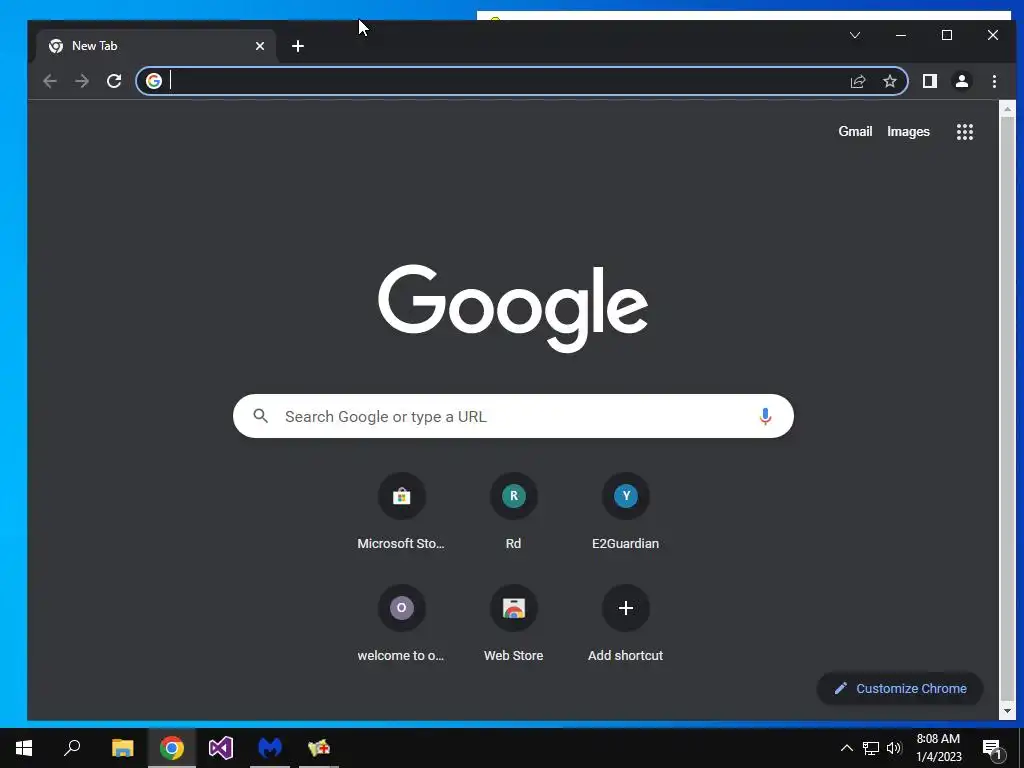Screen dimensions: 1024x768
Task: Open the clock showing 8:08 AM
Action: [938, 748]
